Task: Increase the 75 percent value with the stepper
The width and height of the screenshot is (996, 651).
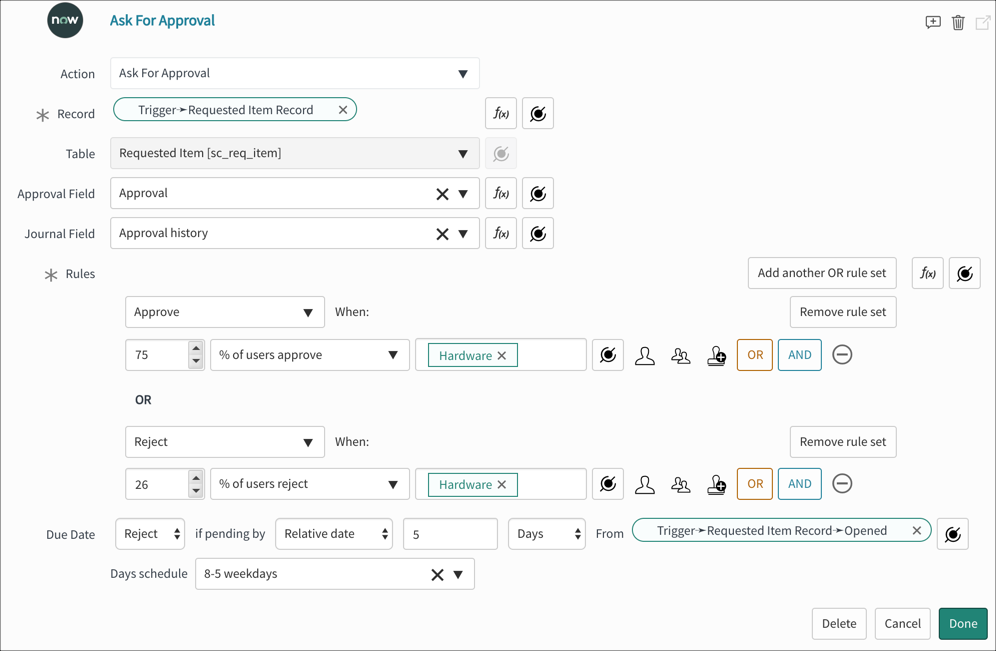Action: (x=196, y=349)
